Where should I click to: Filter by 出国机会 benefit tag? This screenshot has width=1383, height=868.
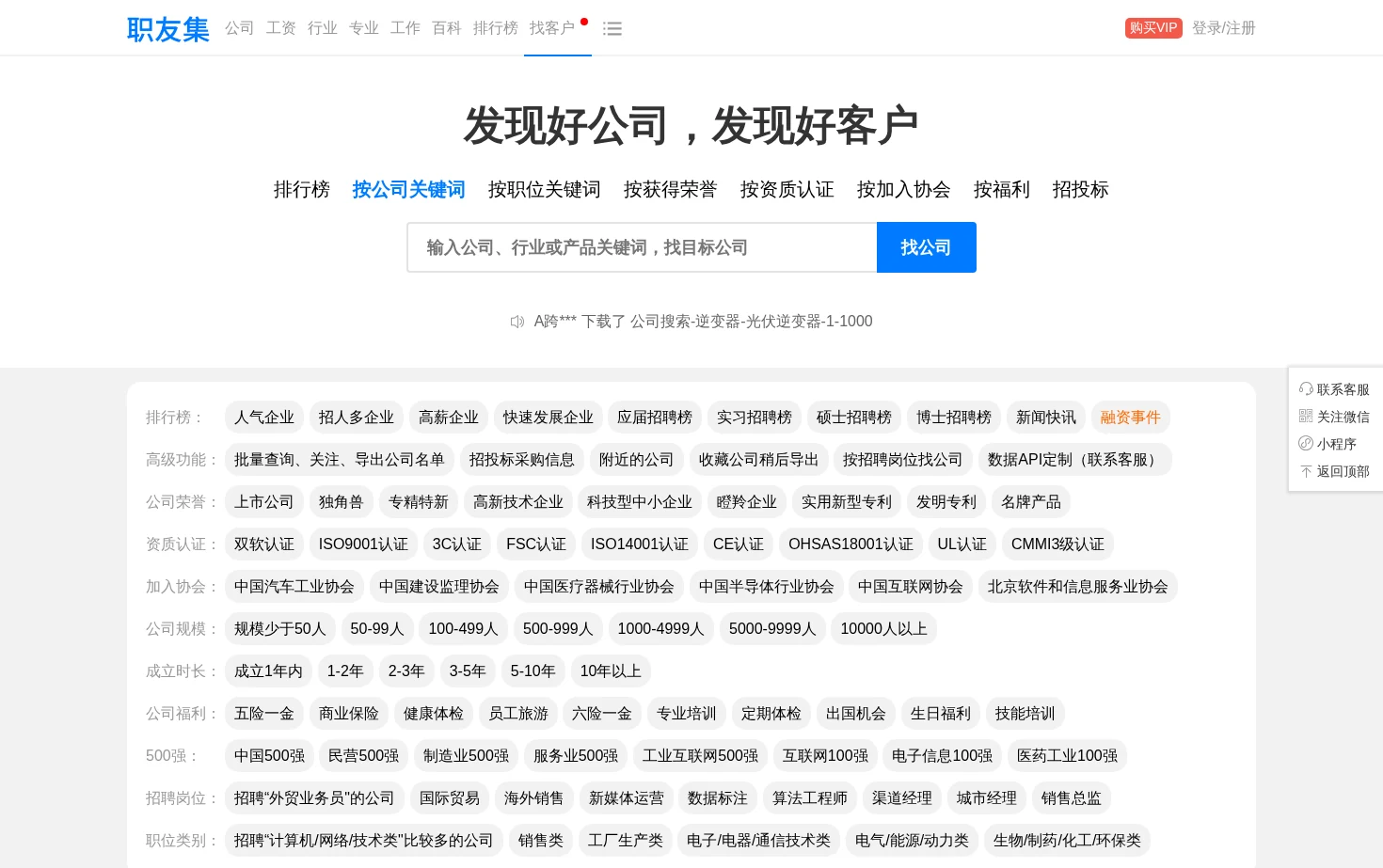click(856, 714)
